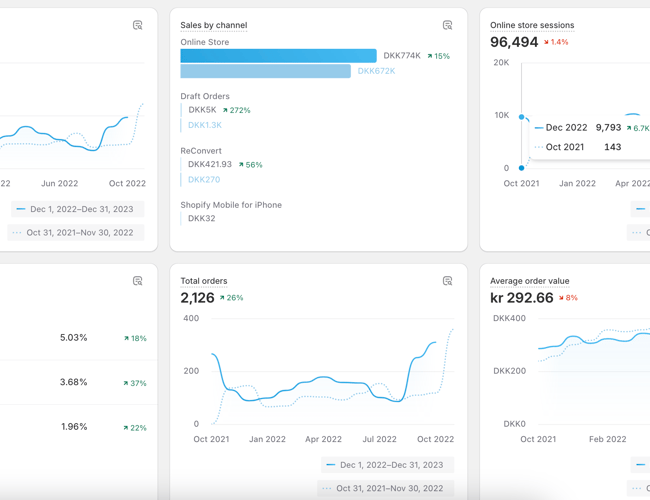Click report icon above the 5.03% row
650x500 pixels.
coord(137,281)
